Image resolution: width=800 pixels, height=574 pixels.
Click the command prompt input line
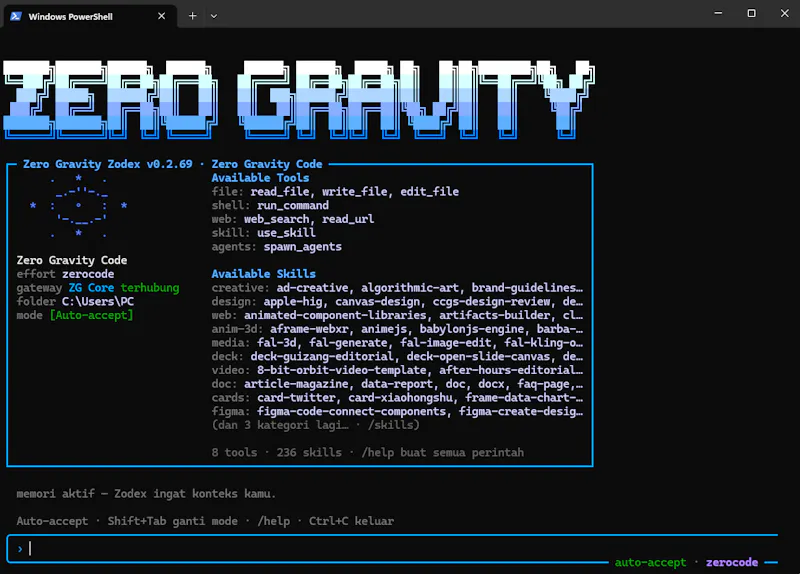click(393, 548)
